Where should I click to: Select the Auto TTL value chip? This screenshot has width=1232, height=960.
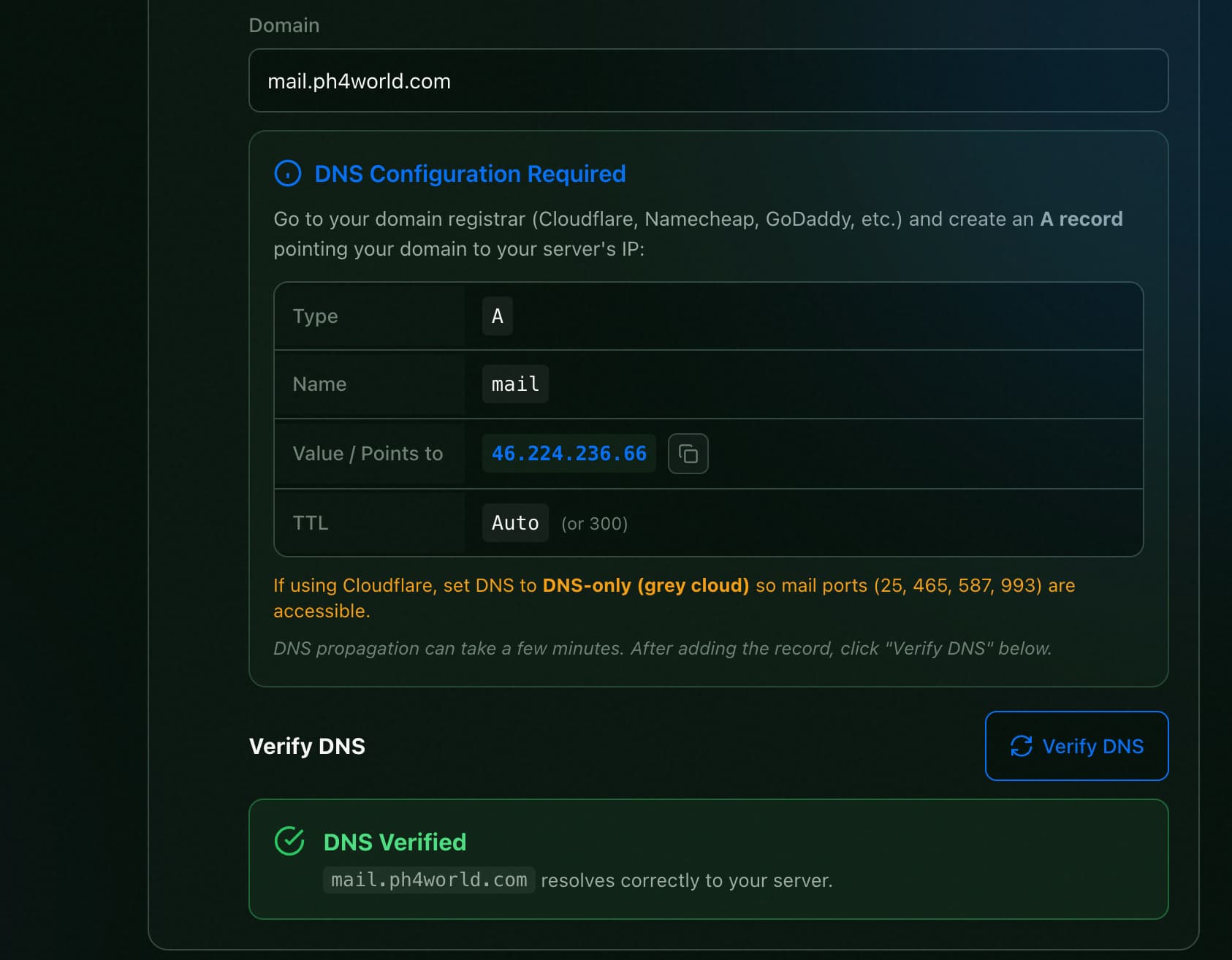514,522
